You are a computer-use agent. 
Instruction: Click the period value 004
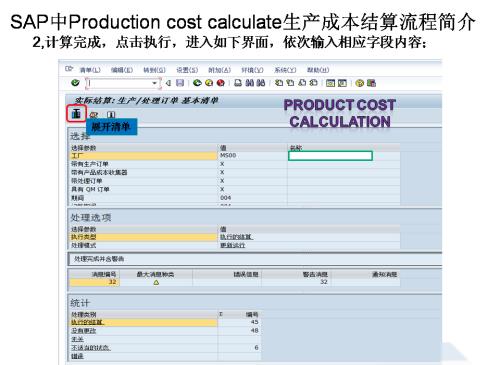coord(226,198)
